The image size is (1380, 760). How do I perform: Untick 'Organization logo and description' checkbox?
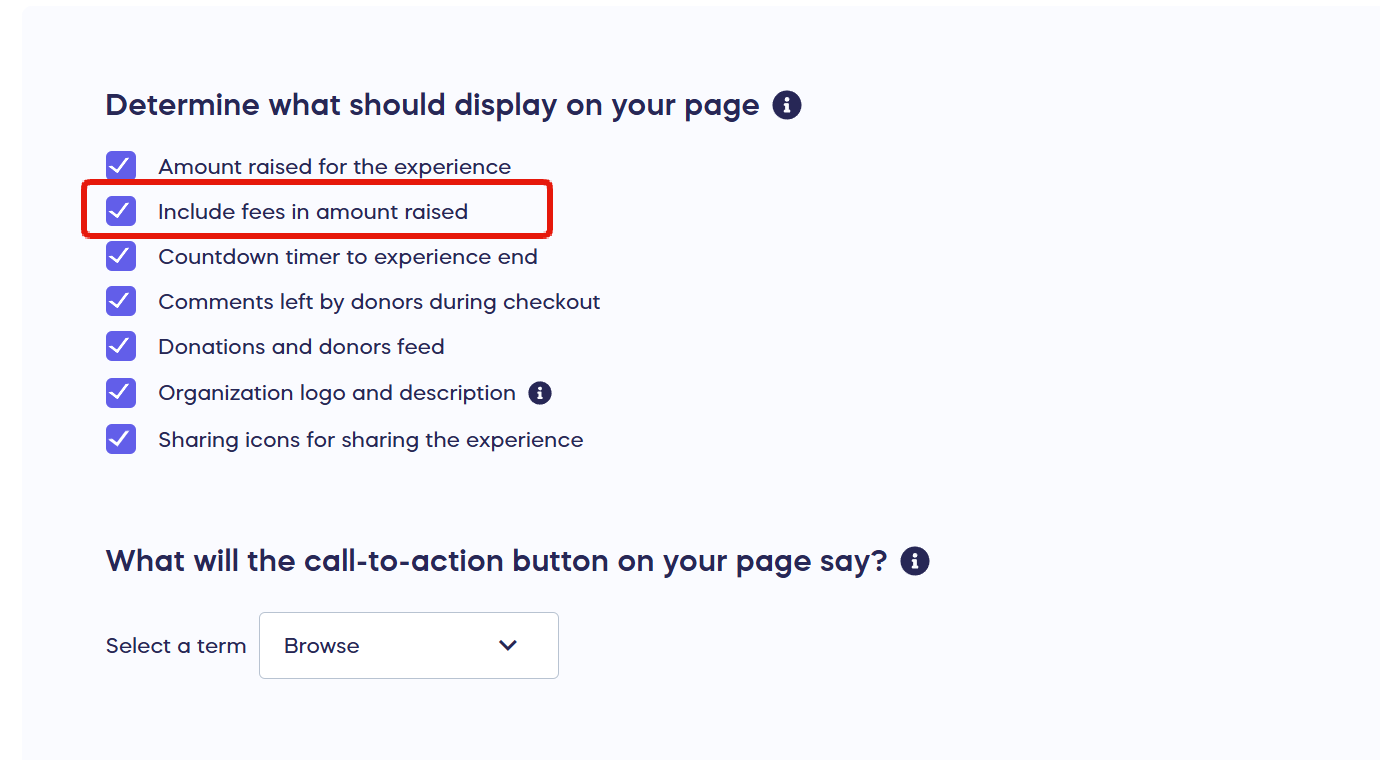121,393
